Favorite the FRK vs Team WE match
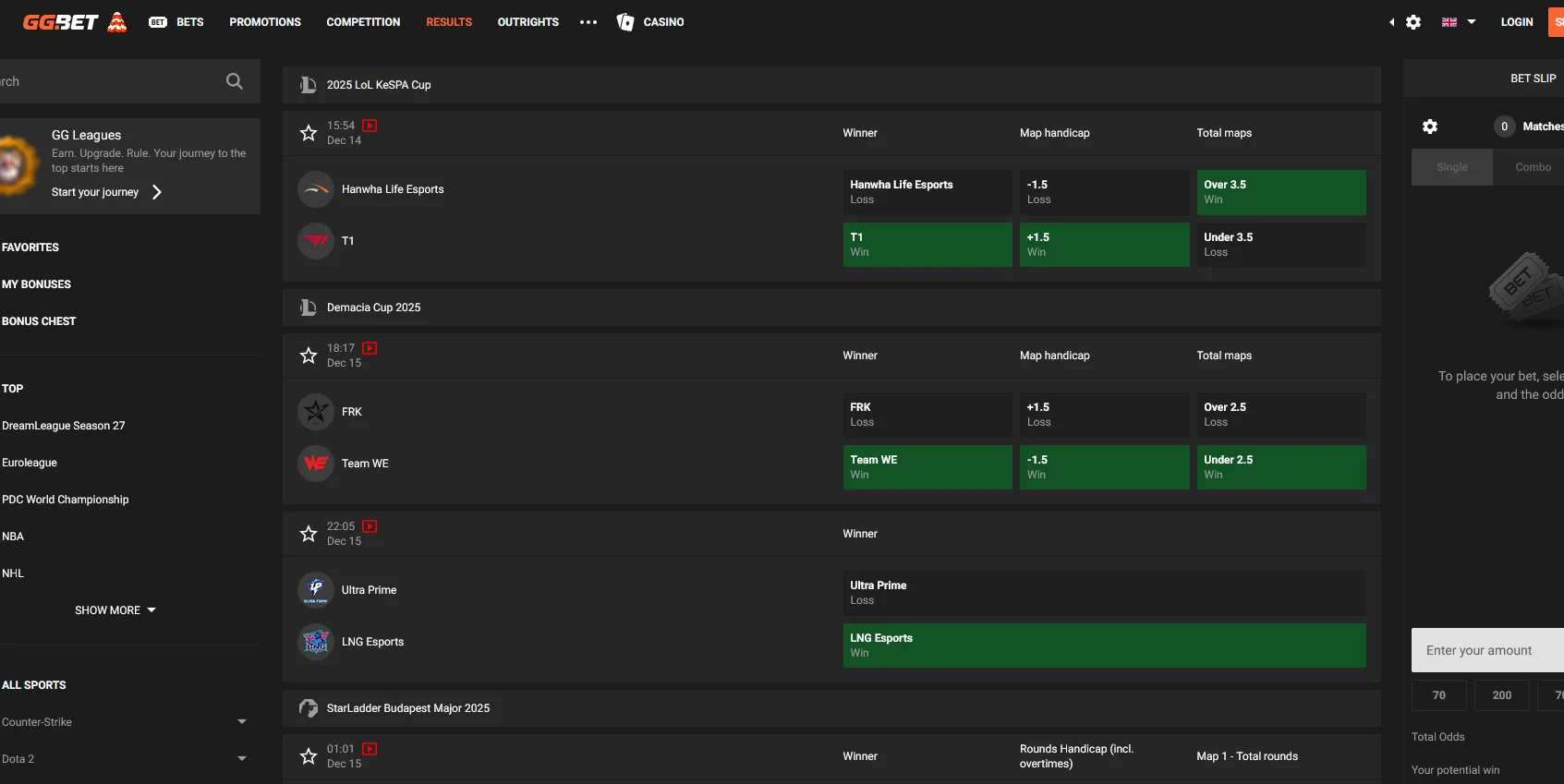 pyautogui.click(x=309, y=356)
